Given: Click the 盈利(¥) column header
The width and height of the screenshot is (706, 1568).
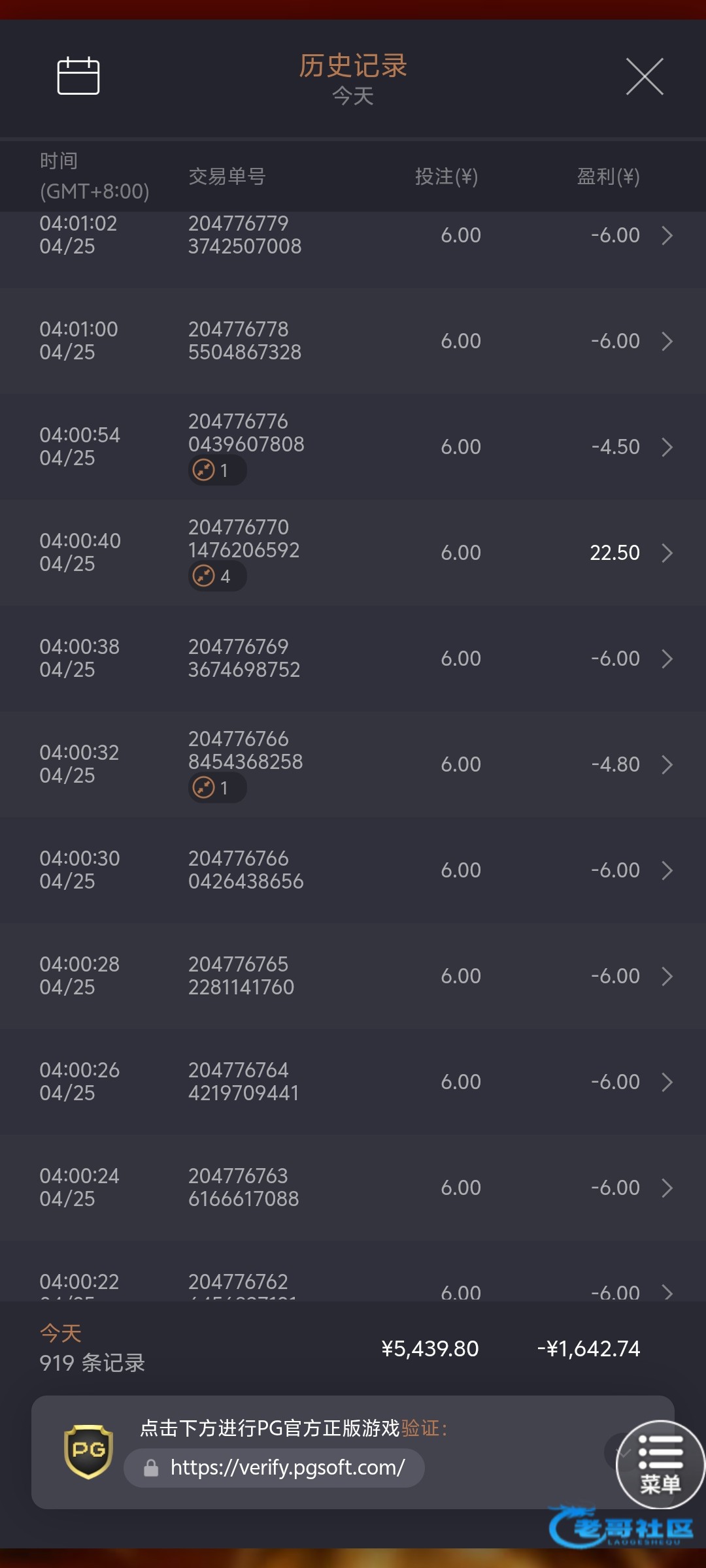Looking at the screenshot, I should point(608,176).
